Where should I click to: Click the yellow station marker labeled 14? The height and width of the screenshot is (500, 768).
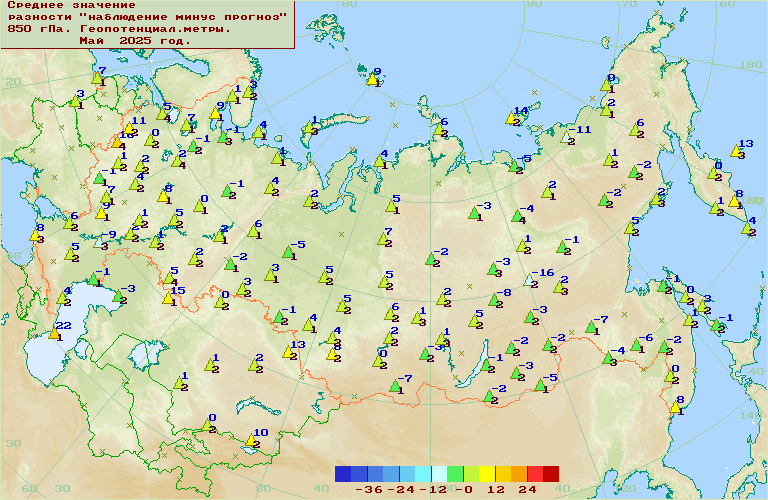point(513,118)
